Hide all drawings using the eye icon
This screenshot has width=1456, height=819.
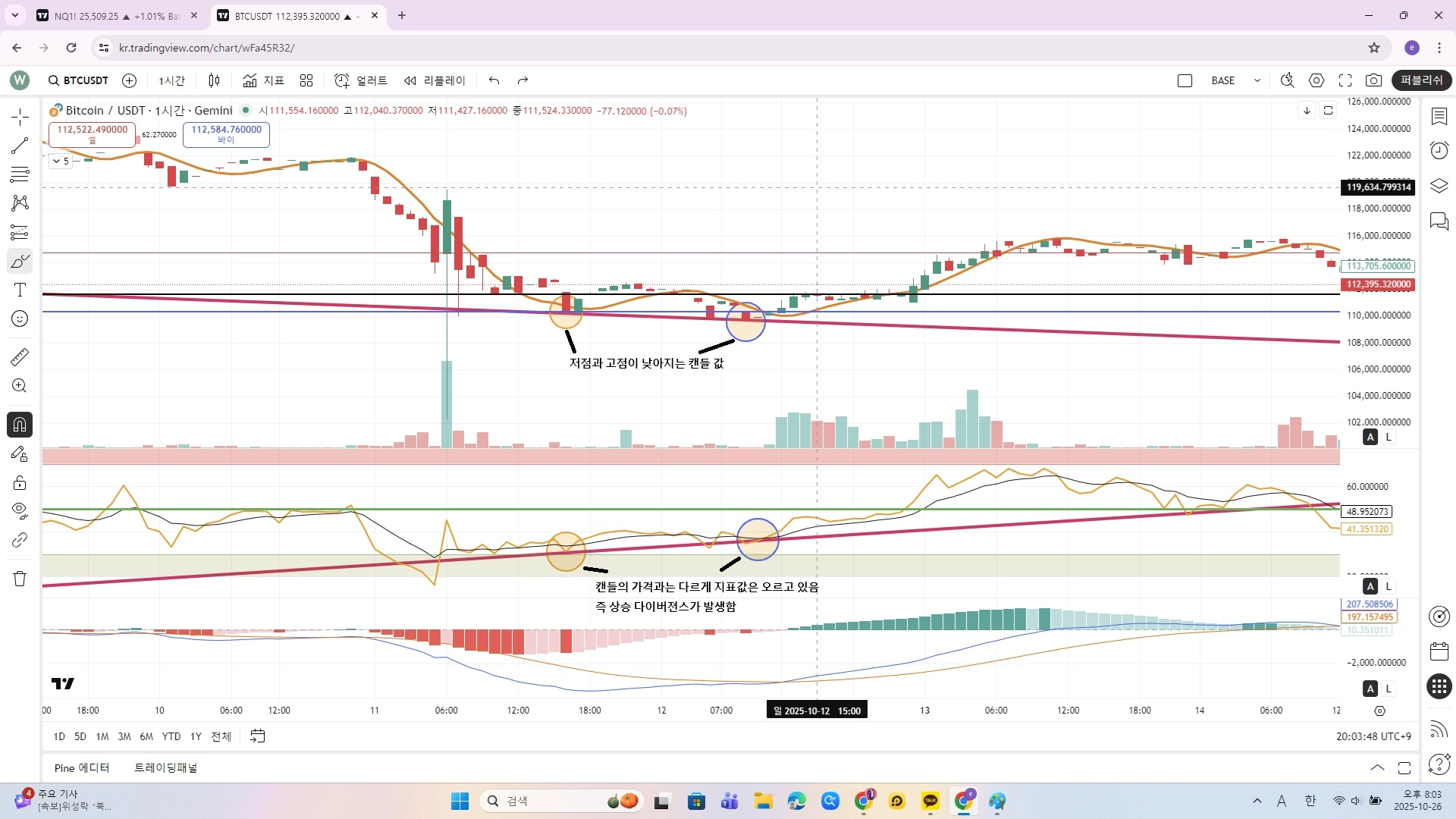(x=20, y=510)
